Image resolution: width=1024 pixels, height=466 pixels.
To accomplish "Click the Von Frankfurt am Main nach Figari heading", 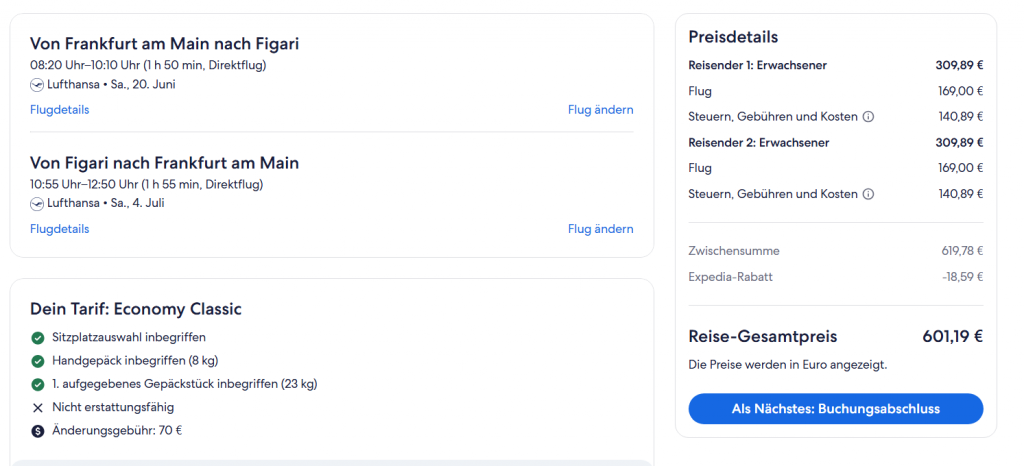I will [164, 44].
